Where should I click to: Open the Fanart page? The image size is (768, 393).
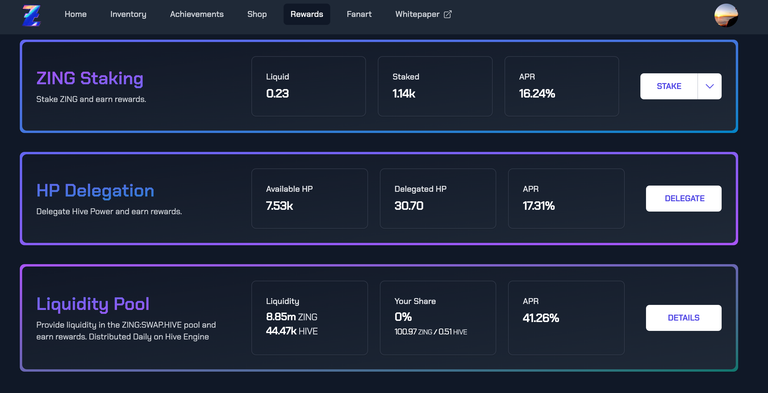pyautogui.click(x=359, y=14)
